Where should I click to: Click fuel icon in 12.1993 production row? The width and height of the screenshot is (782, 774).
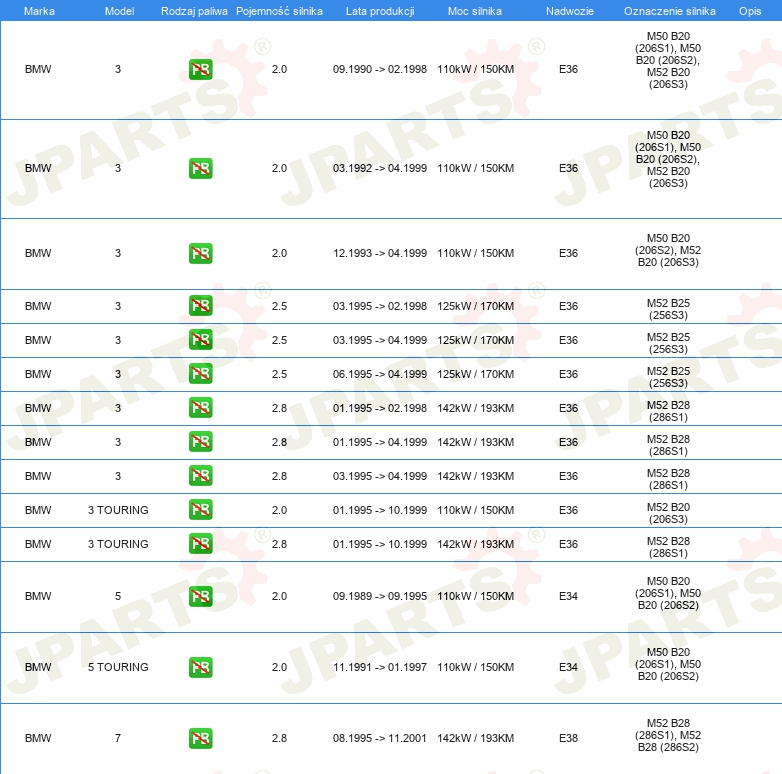coord(200,253)
